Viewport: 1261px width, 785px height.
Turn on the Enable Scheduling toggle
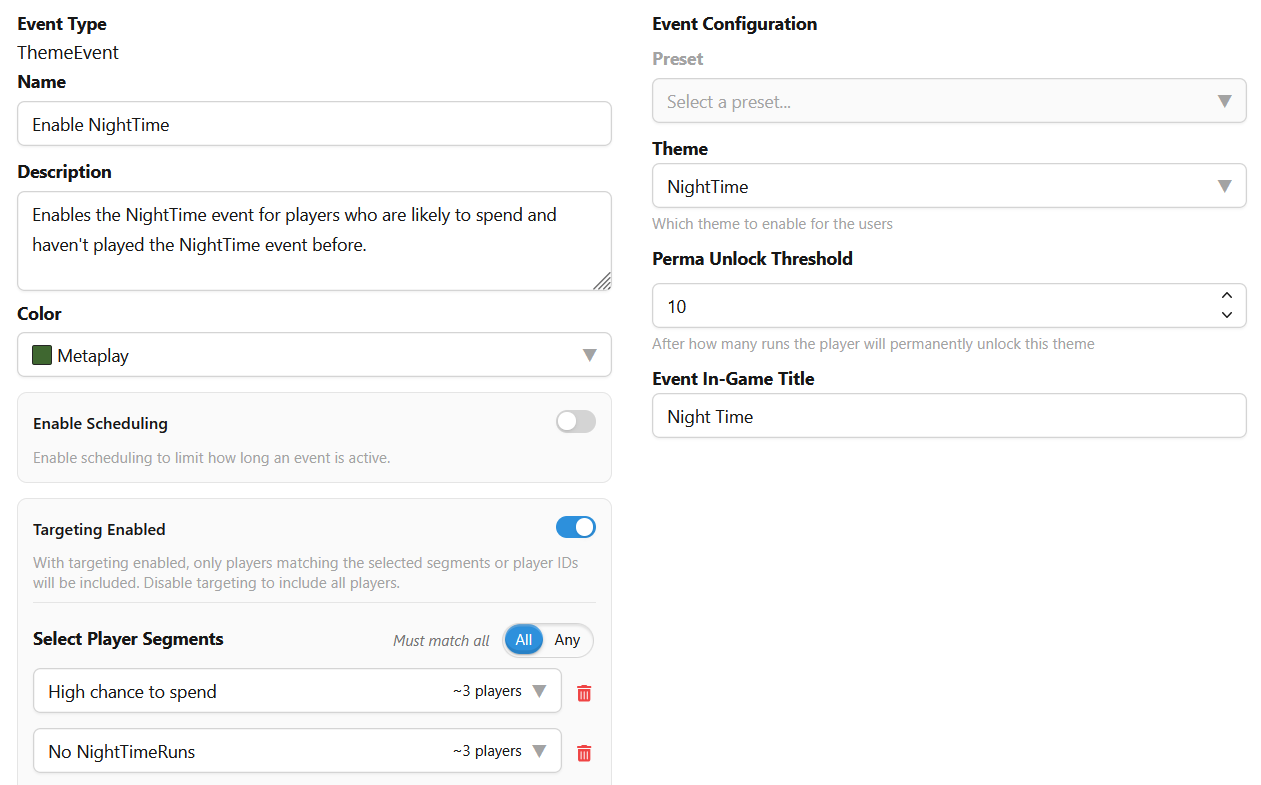tap(575, 422)
